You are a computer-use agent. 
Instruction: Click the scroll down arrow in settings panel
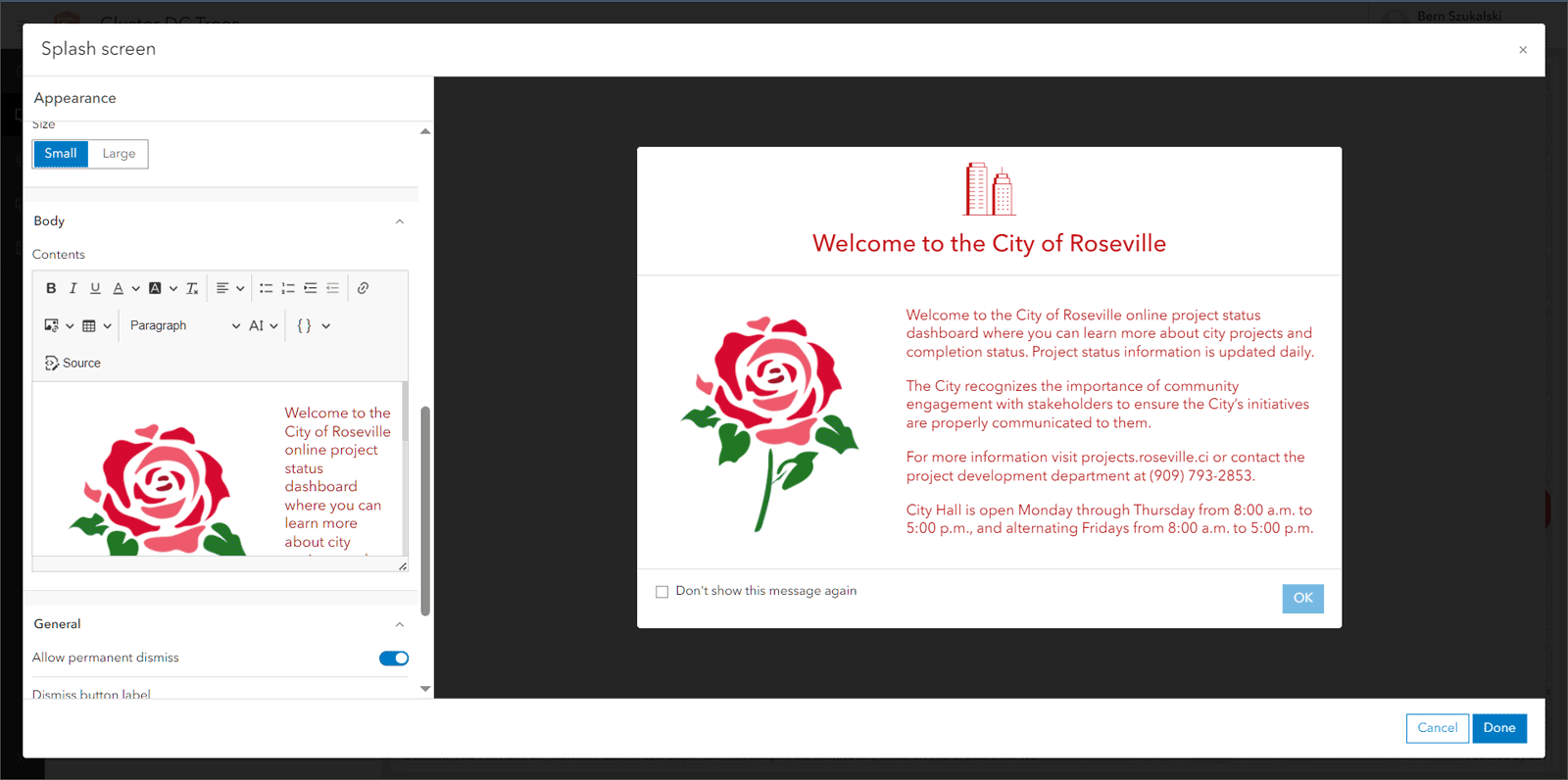[x=425, y=689]
